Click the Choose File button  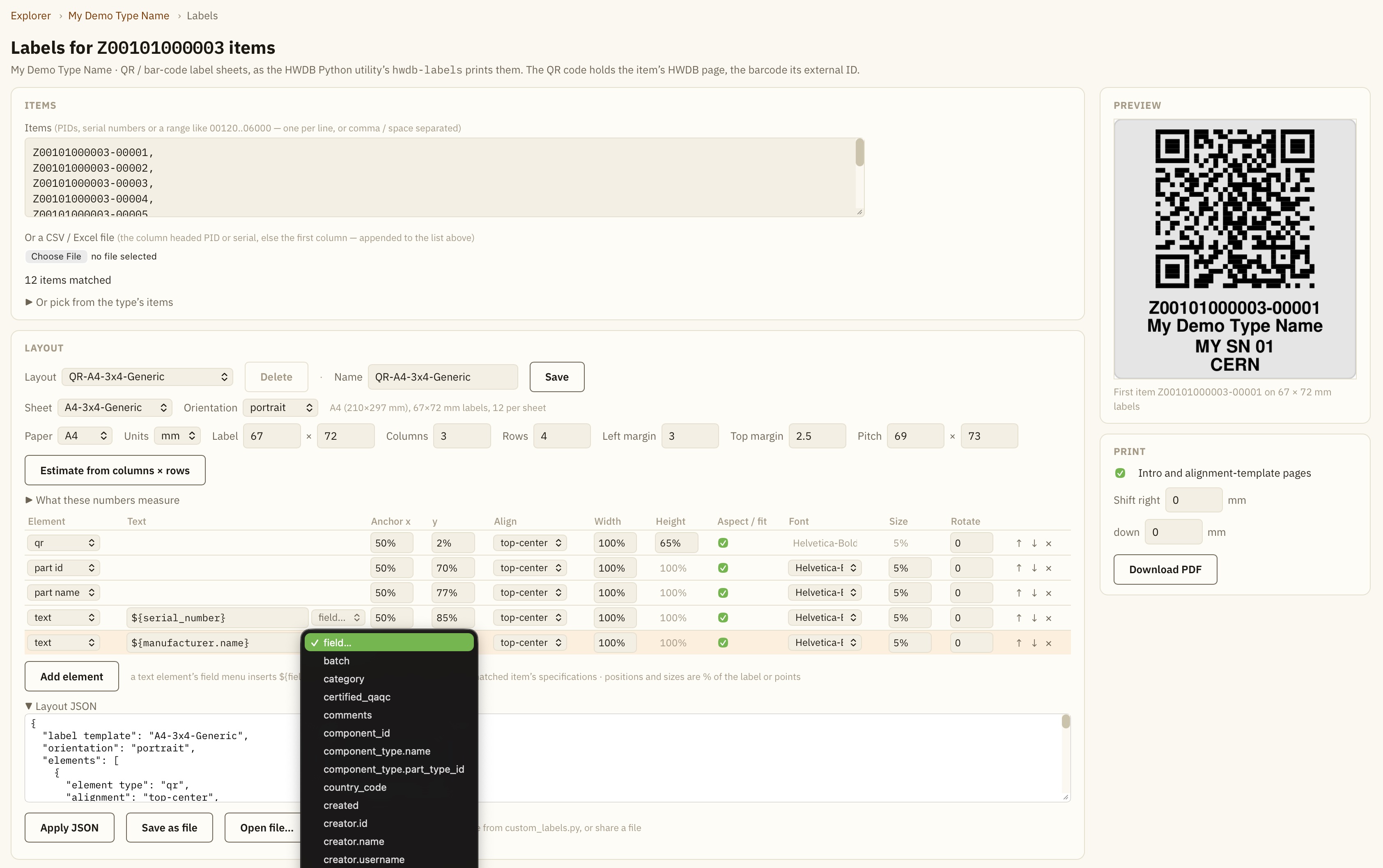[x=56, y=257]
